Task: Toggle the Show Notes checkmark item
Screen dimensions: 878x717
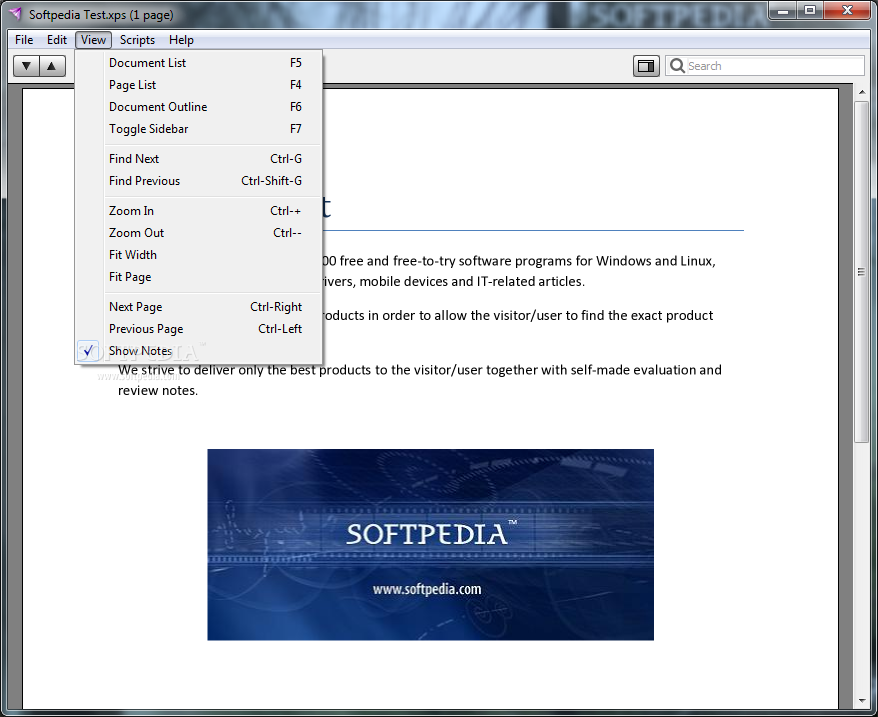Action: tap(199, 351)
